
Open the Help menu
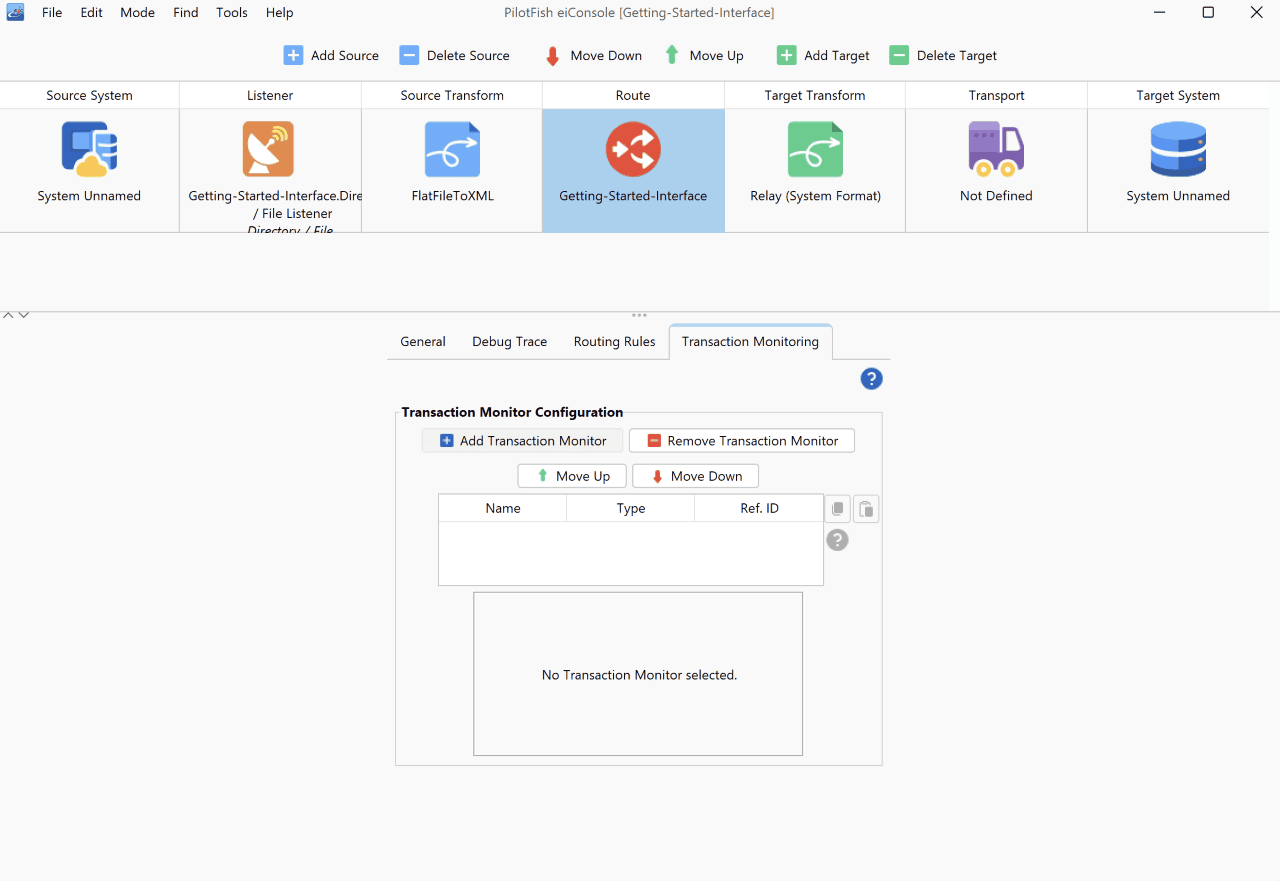click(280, 13)
